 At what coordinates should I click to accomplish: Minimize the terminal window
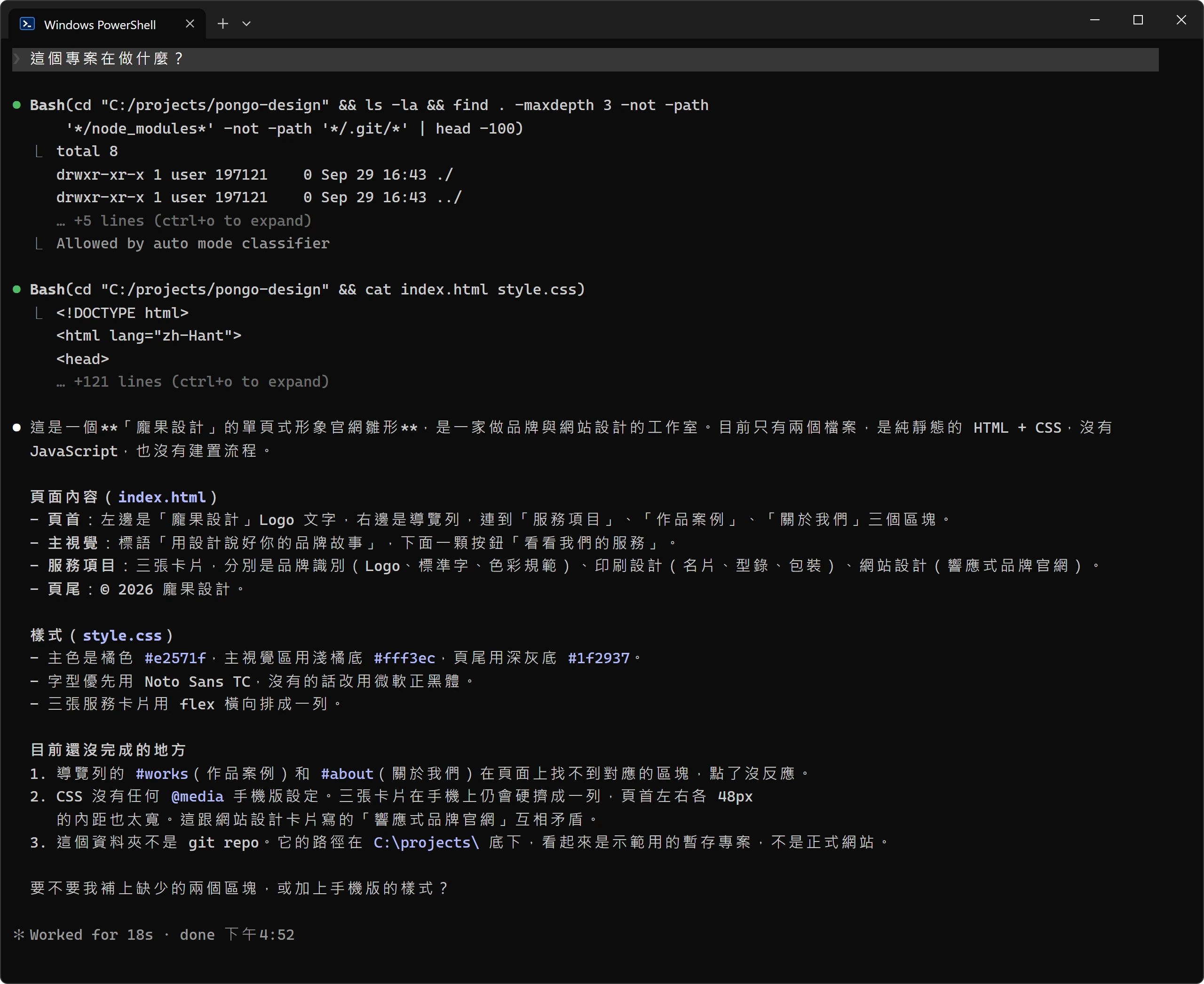[x=1094, y=20]
